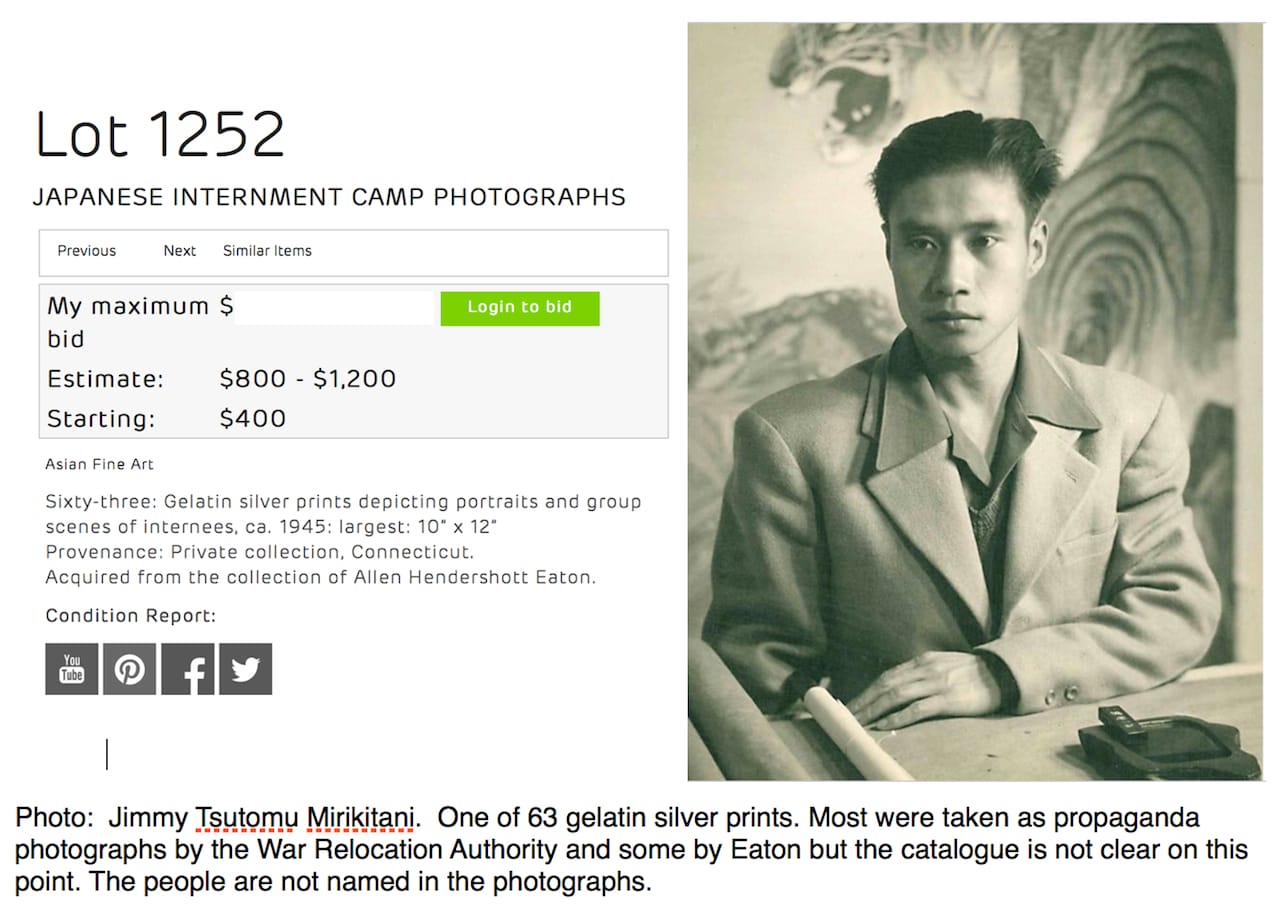
Task: Share the lot on YouTube
Action: tap(71, 668)
